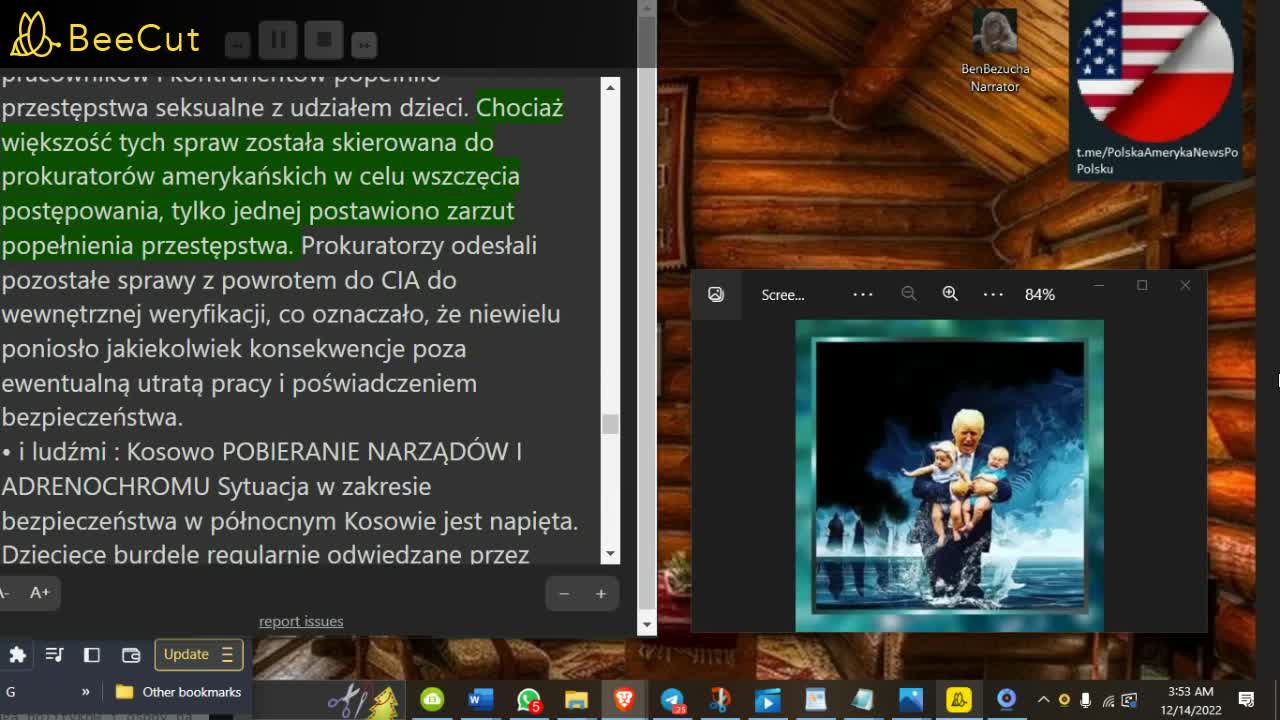1280x720 pixels.
Task: Toggle the browser sidebar panel icon
Action: [x=92, y=655]
